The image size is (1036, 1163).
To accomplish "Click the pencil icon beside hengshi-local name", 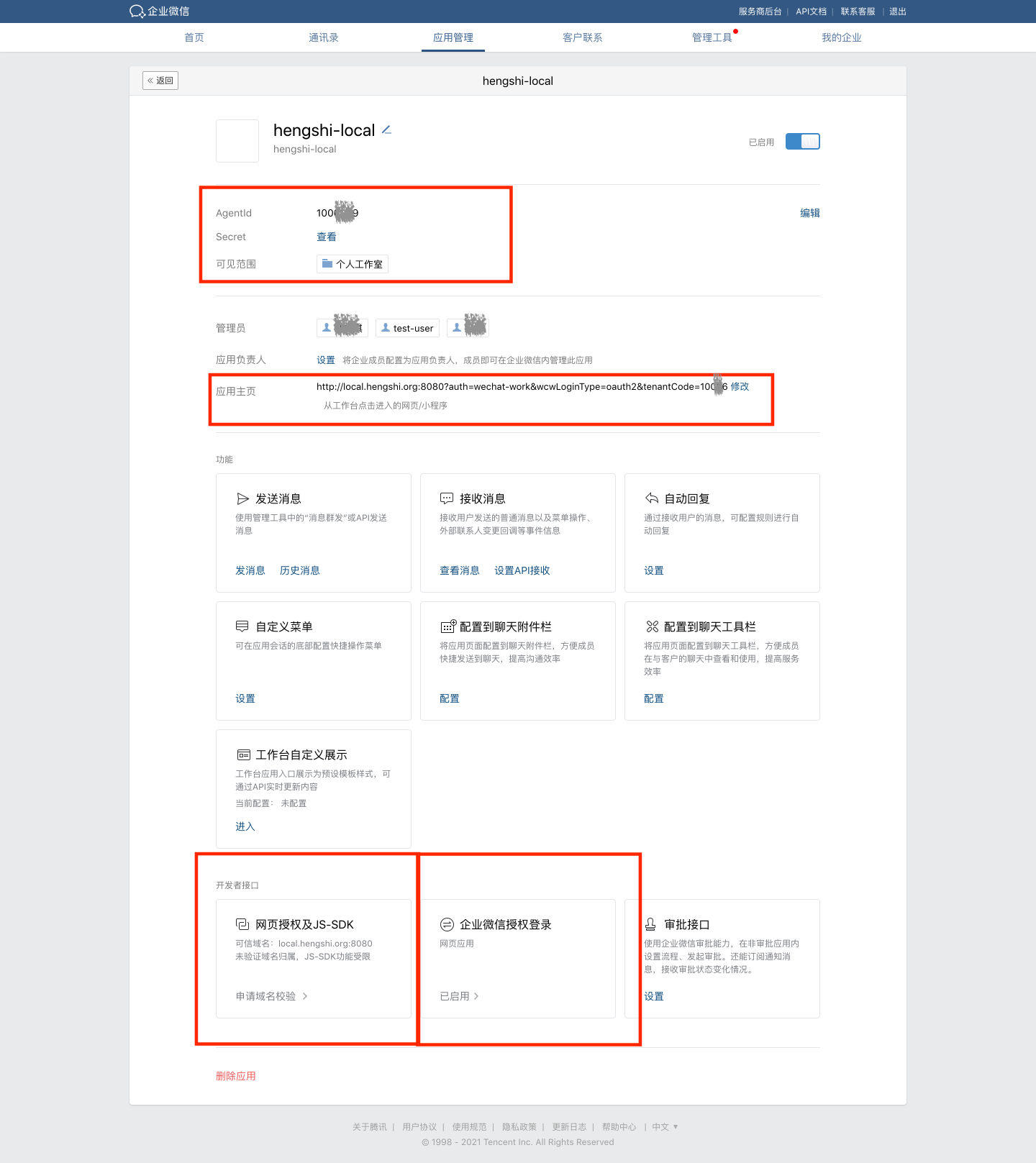I will tap(386, 130).
